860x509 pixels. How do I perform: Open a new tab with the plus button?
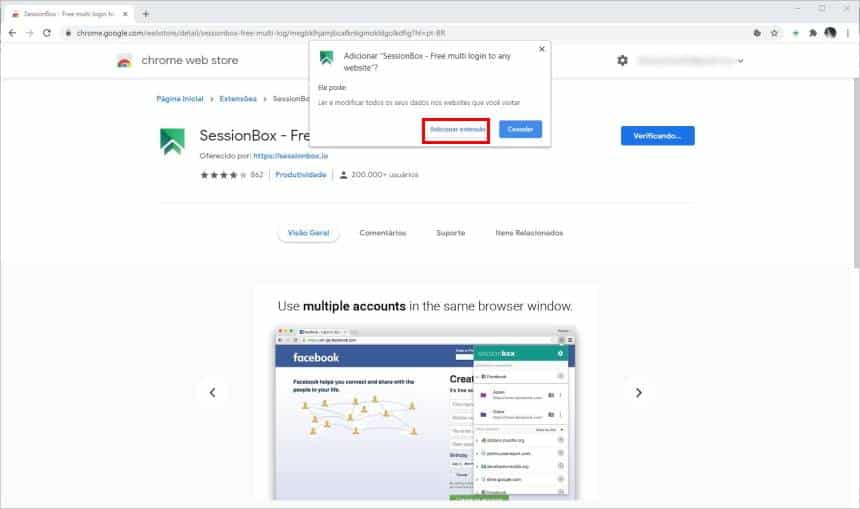(x=145, y=14)
